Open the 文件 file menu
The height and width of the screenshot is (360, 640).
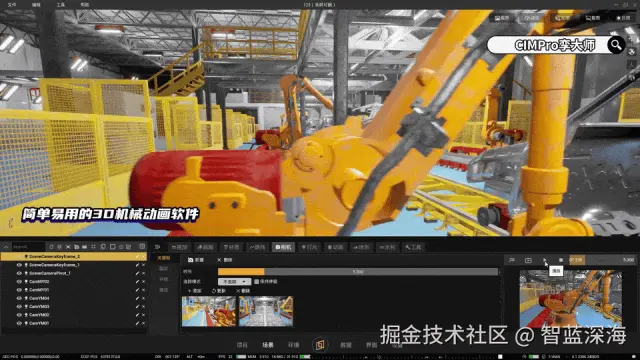[x=12, y=4]
